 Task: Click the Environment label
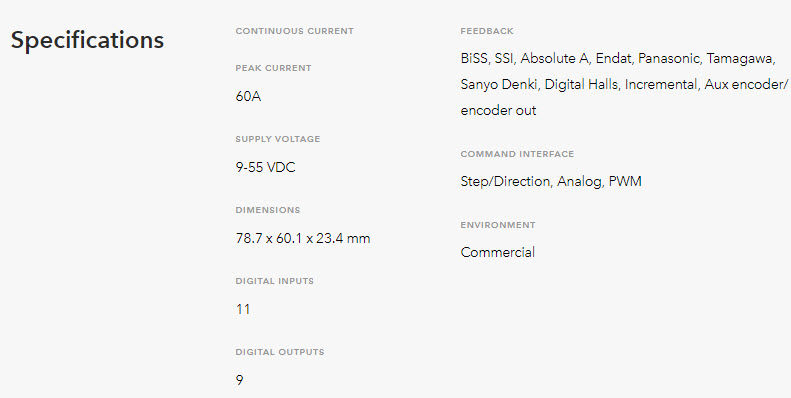coord(498,225)
